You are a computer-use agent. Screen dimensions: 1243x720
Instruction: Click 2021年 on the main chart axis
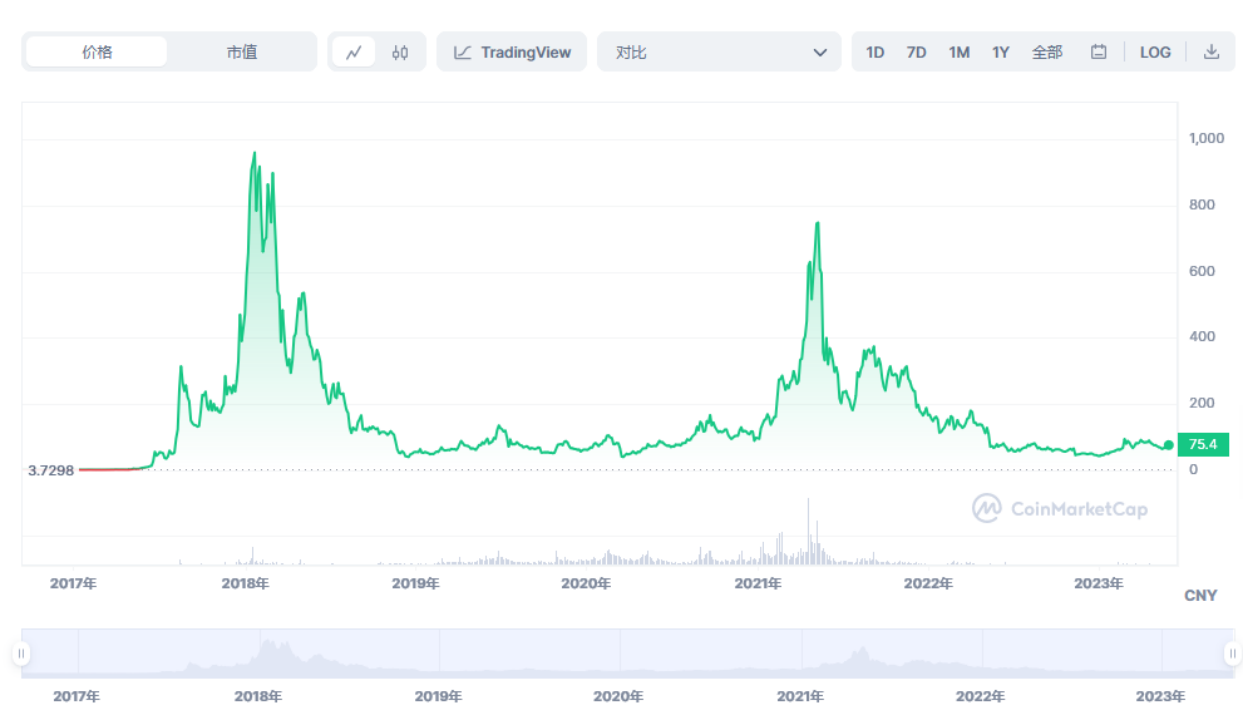[757, 583]
